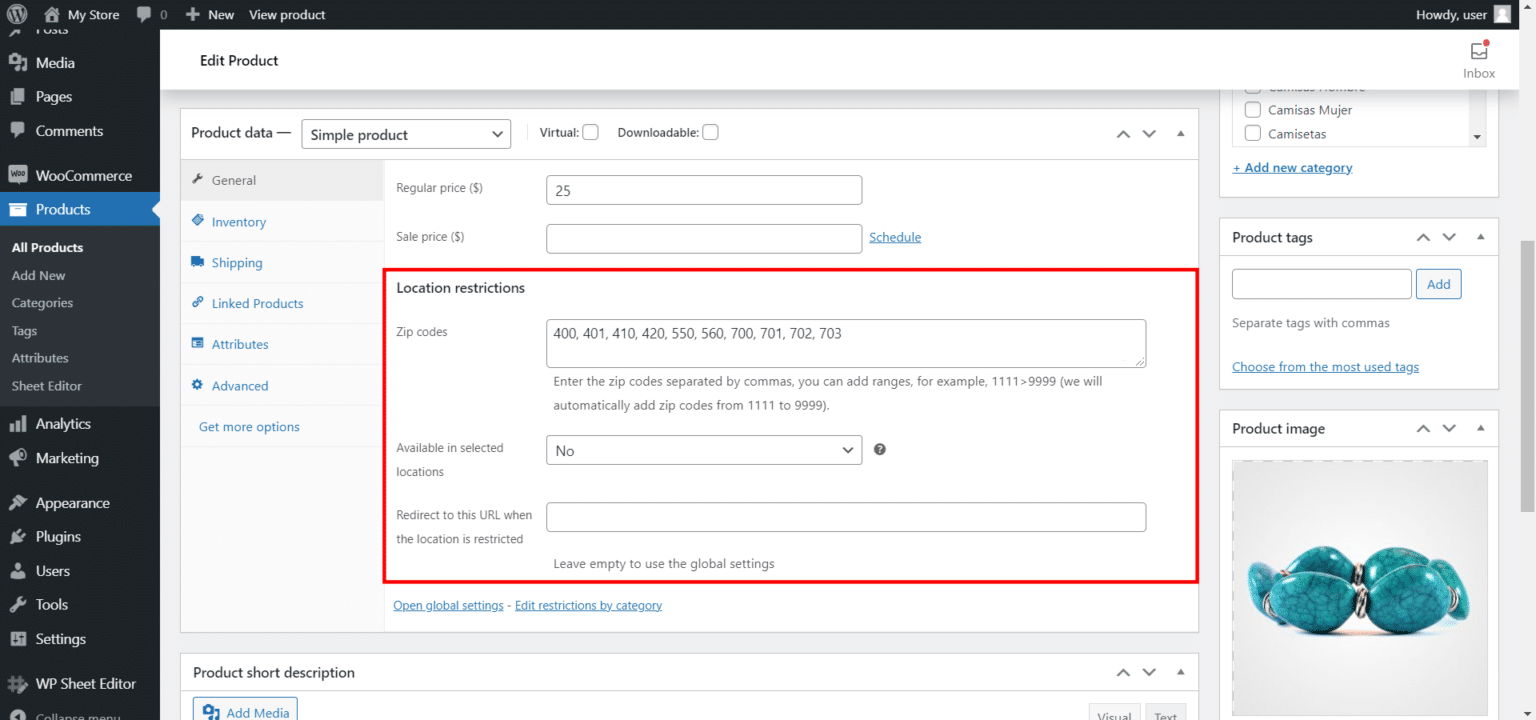Open Analytics in the sidebar
The width and height of the screenshot is (1536, 720).
click(63, 424)
